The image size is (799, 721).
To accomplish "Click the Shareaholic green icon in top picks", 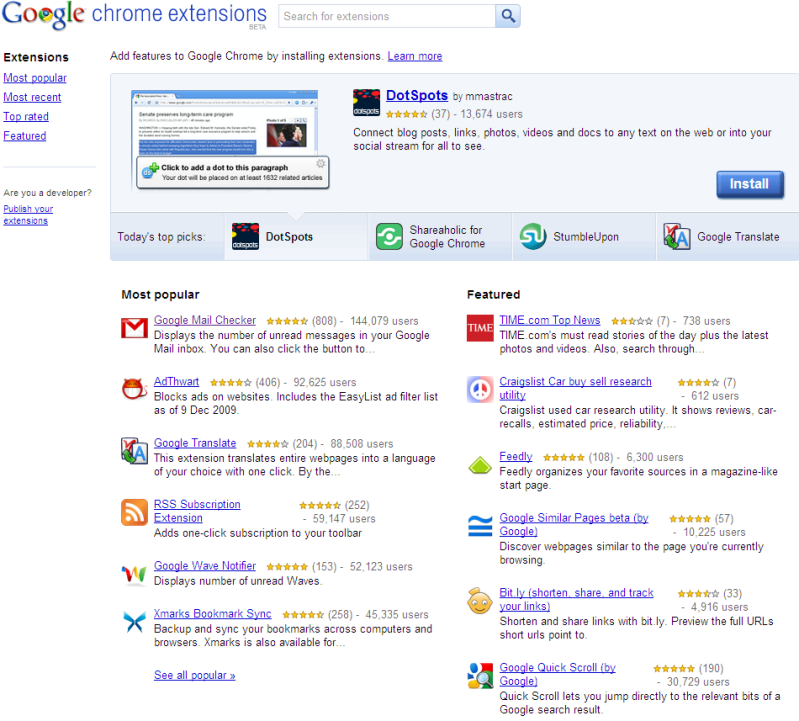I will click(x=389, y=236).
